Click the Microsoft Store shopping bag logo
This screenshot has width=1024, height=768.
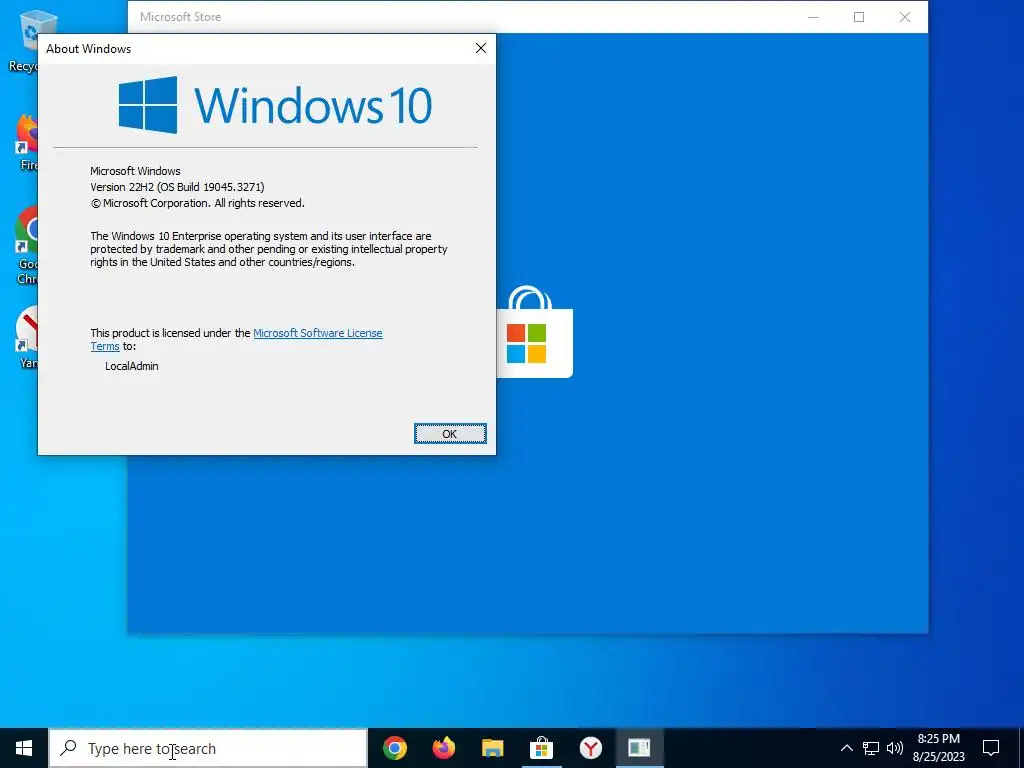(x=534, y=332)
